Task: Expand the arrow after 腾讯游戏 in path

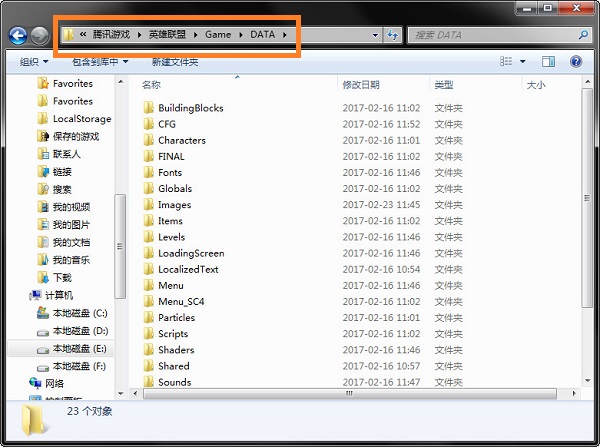Action: tap(139, 35)
